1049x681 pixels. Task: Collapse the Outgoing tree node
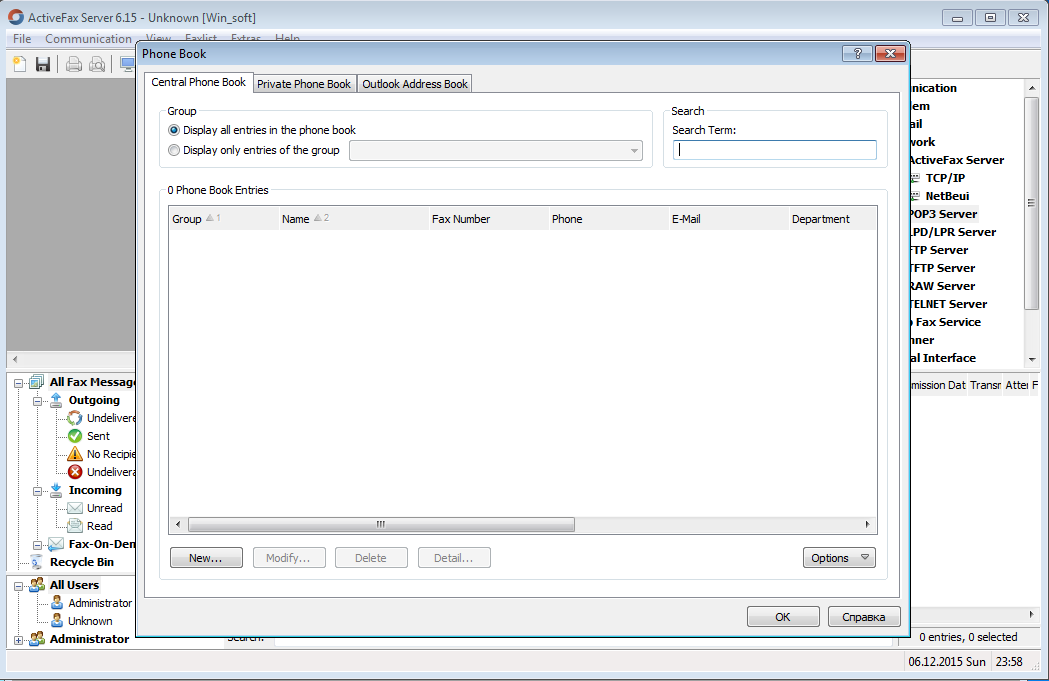tap(38, 401)
